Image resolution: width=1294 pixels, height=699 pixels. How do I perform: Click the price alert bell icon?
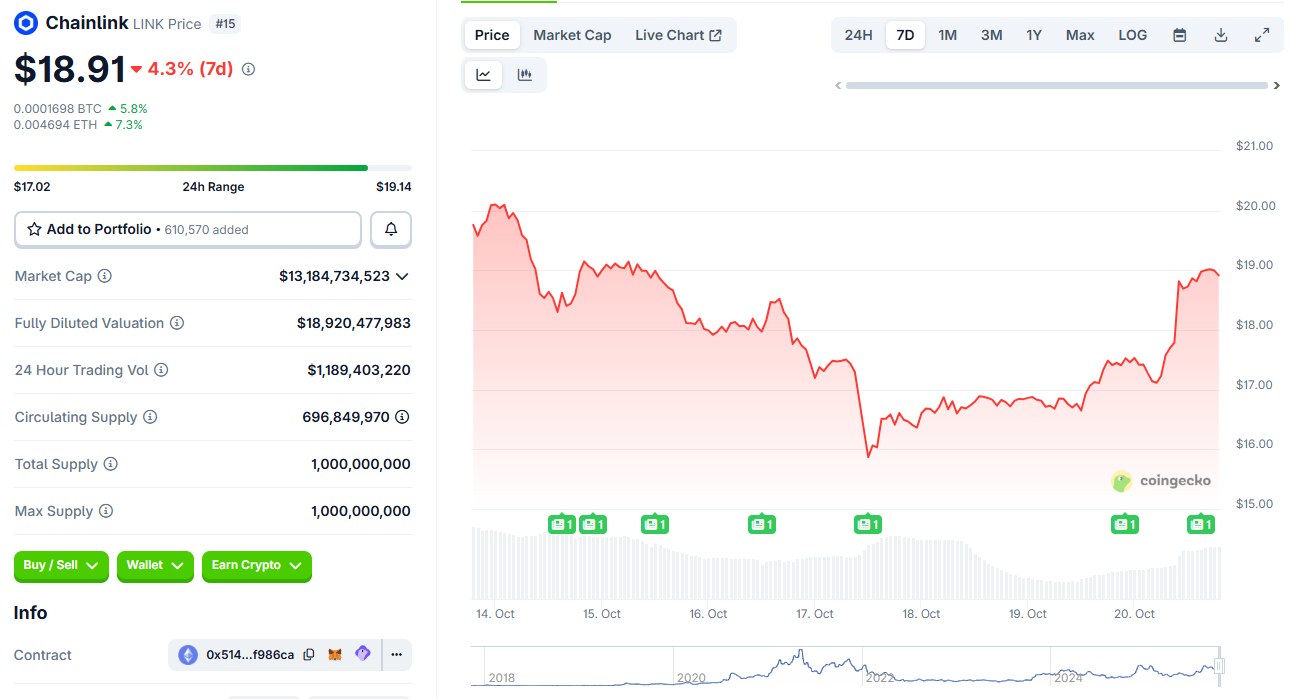pyautogui.click(x=391, y=229)
